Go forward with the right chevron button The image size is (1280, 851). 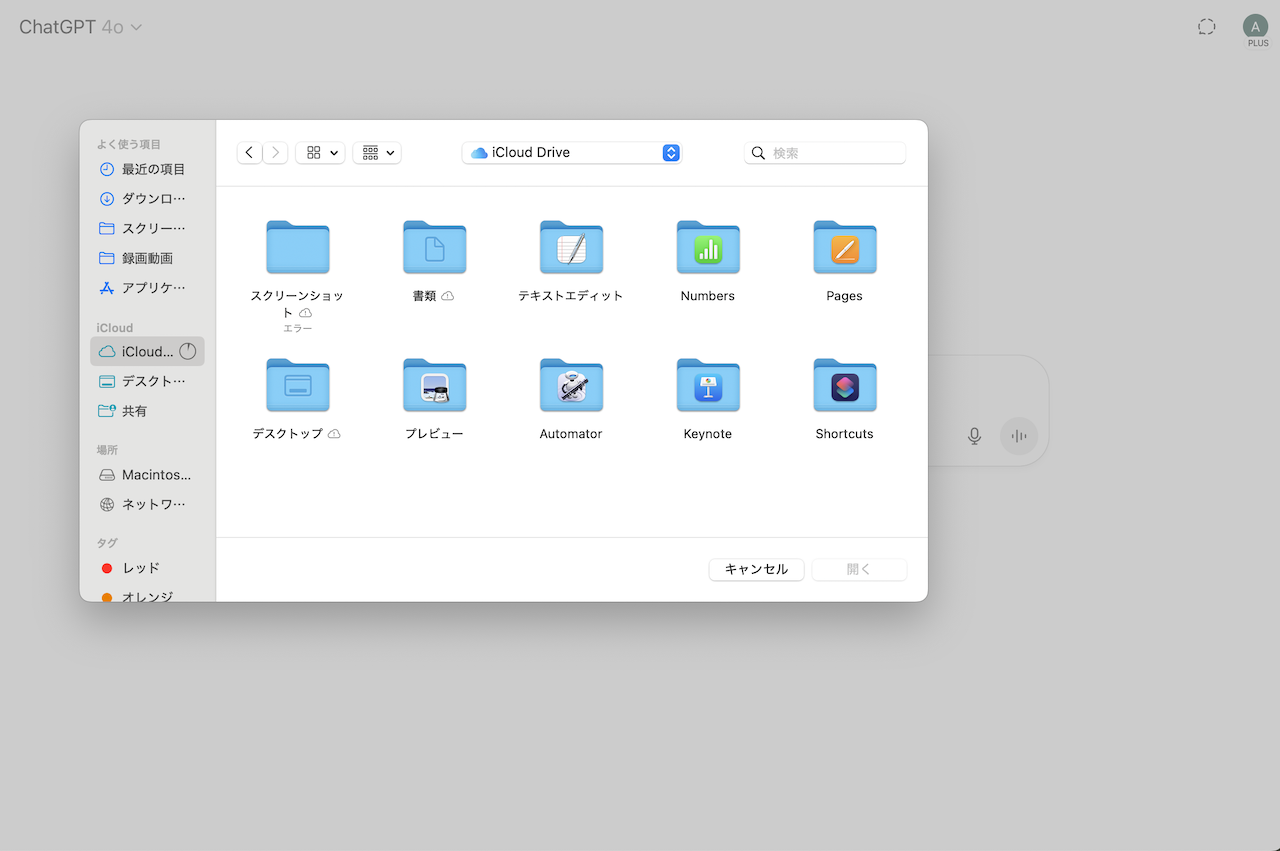[275, 153]
